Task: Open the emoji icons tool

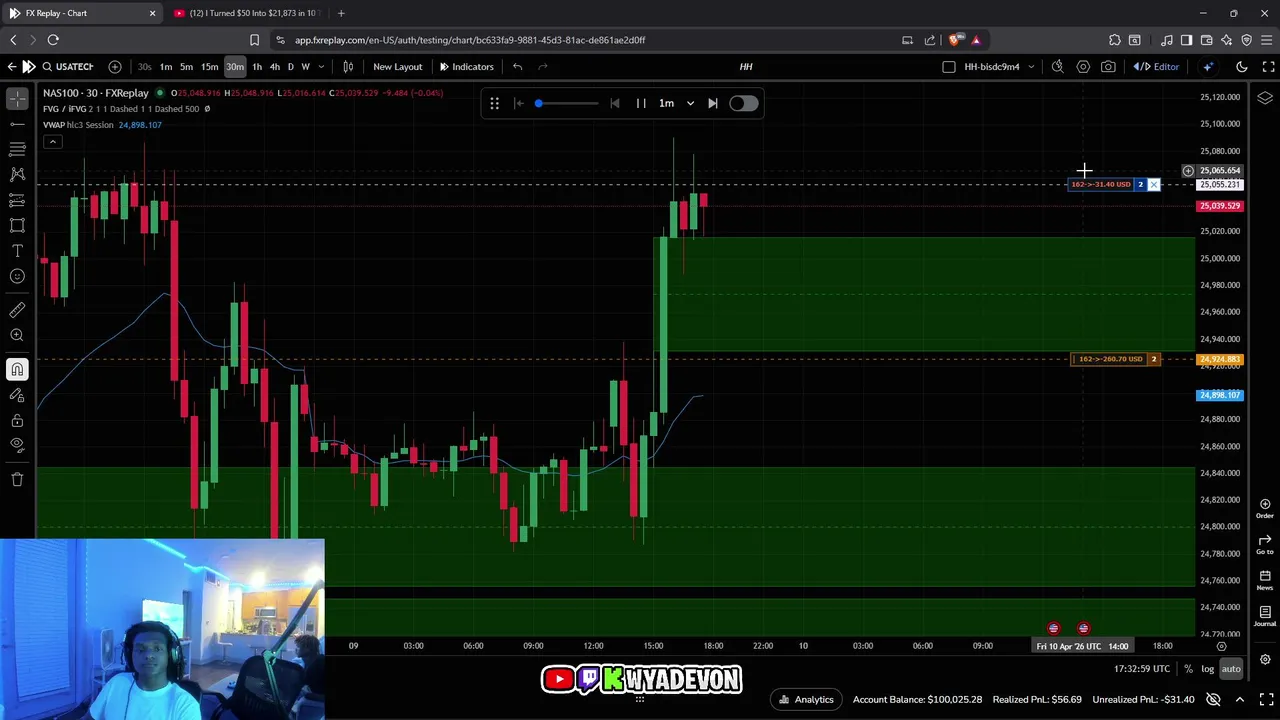Action: [17, 276]
